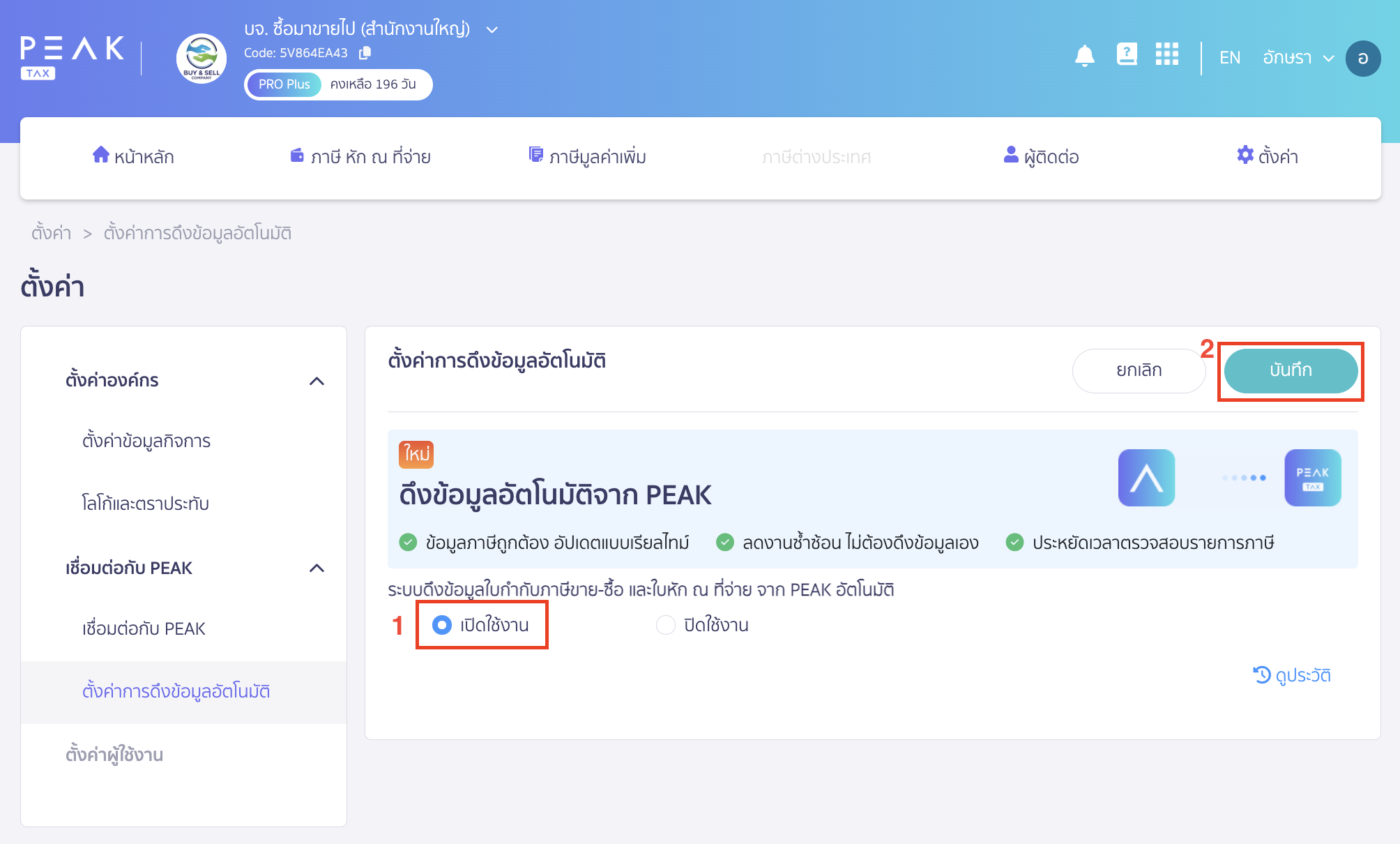Click the Buy & Sell company avatar
This screenshot has width=1400, height=844.
click(201, 59)
